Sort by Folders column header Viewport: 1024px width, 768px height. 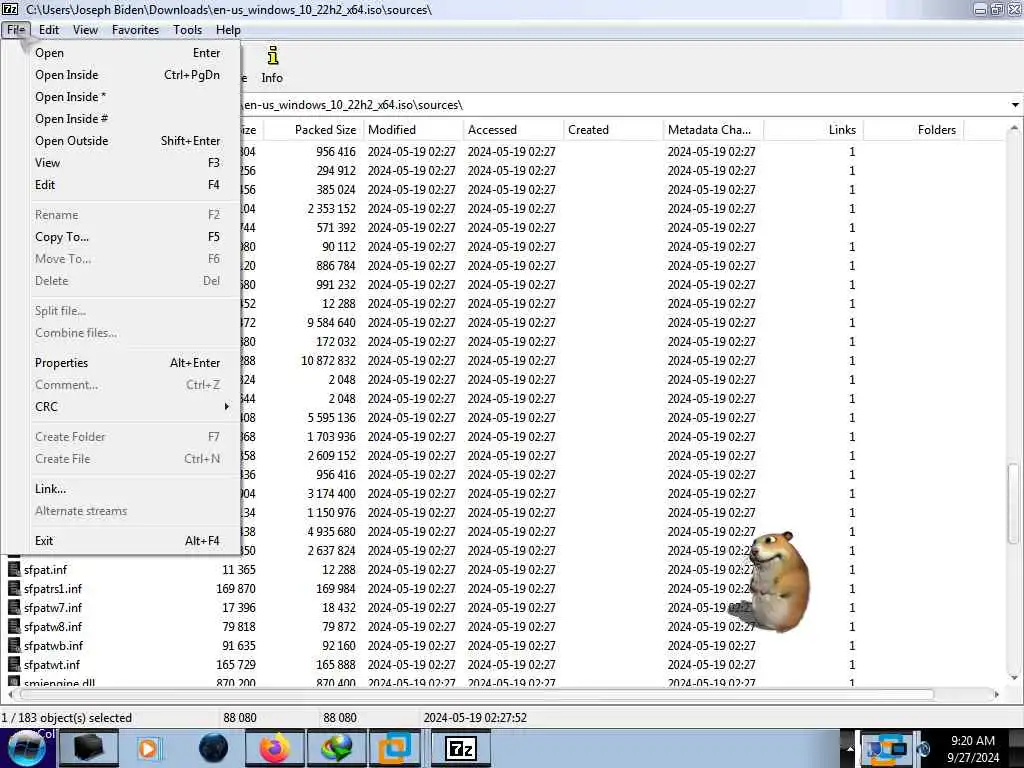(914, 129)
